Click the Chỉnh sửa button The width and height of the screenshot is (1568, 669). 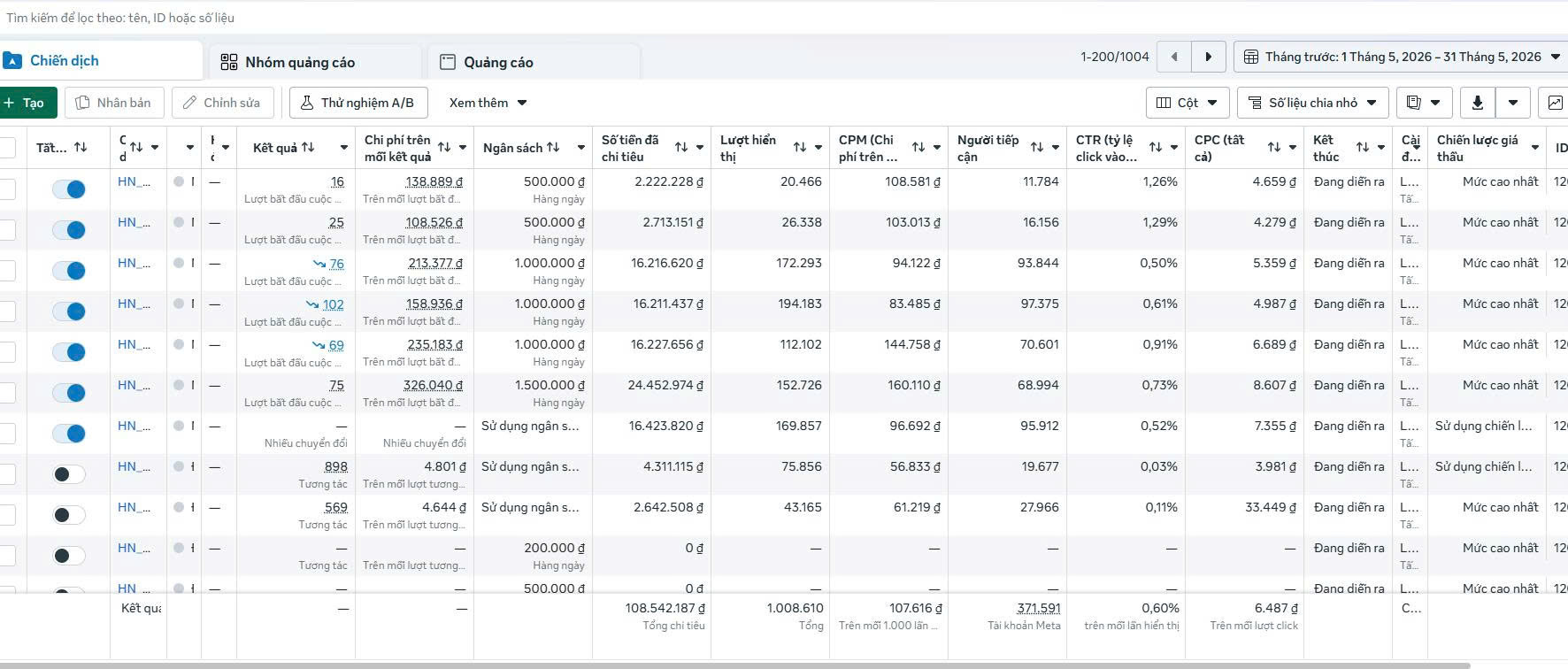click(x=222, y=103)
